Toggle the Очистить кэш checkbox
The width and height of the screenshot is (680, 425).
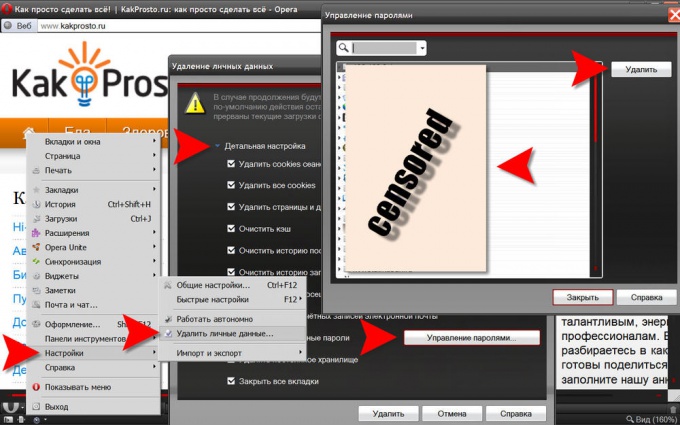[x=231, y=228]
